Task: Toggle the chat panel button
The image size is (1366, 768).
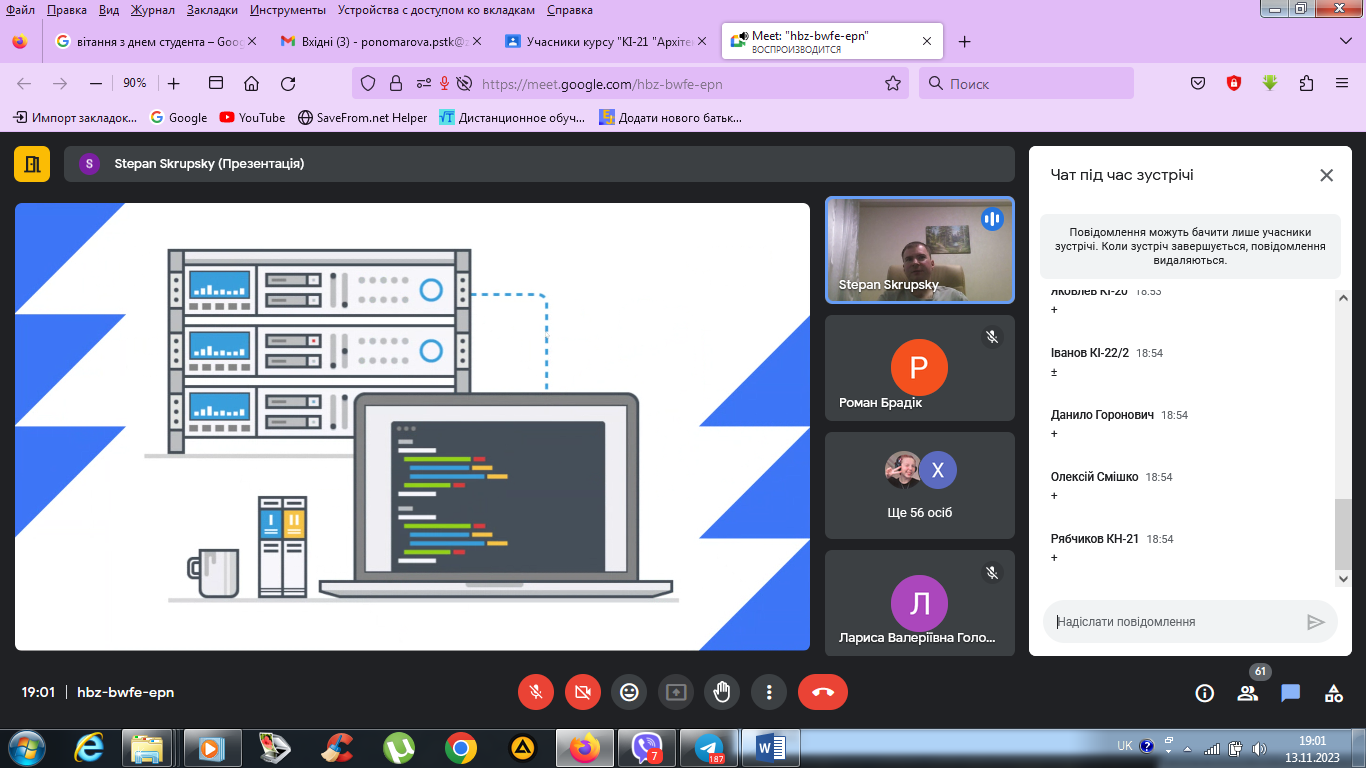Action: pos(1290,693)
